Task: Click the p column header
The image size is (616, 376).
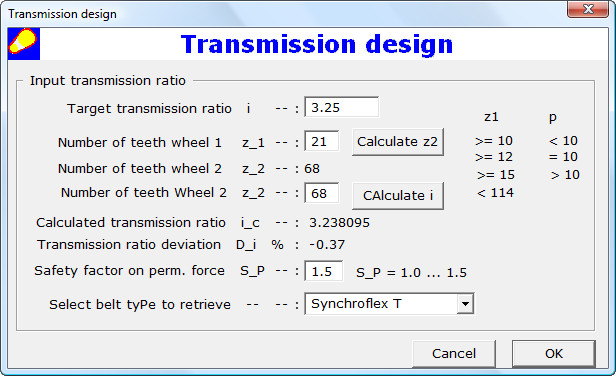Action: click(553, 117)
